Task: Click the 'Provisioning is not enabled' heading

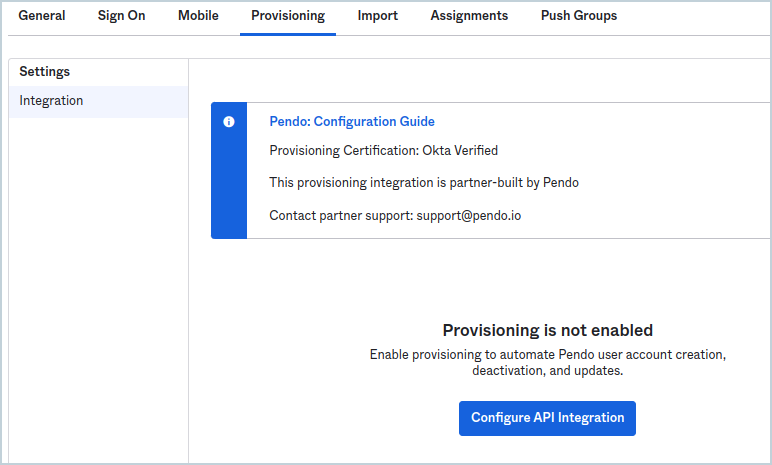Action: pyautogui.click(x=547, y=330)
